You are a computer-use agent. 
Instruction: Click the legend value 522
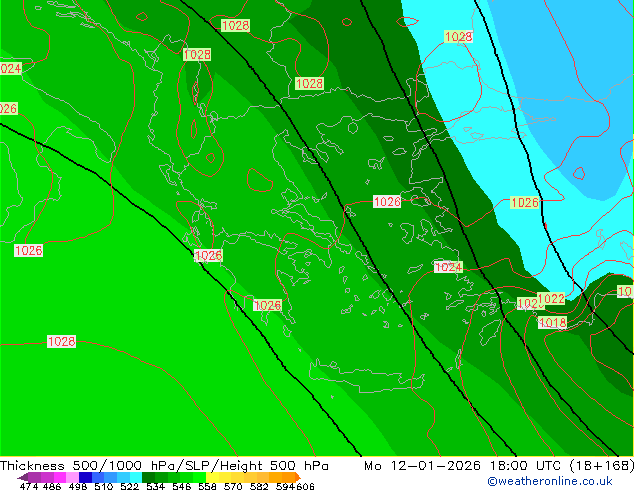pyautogui.click(x=129, y=486)
